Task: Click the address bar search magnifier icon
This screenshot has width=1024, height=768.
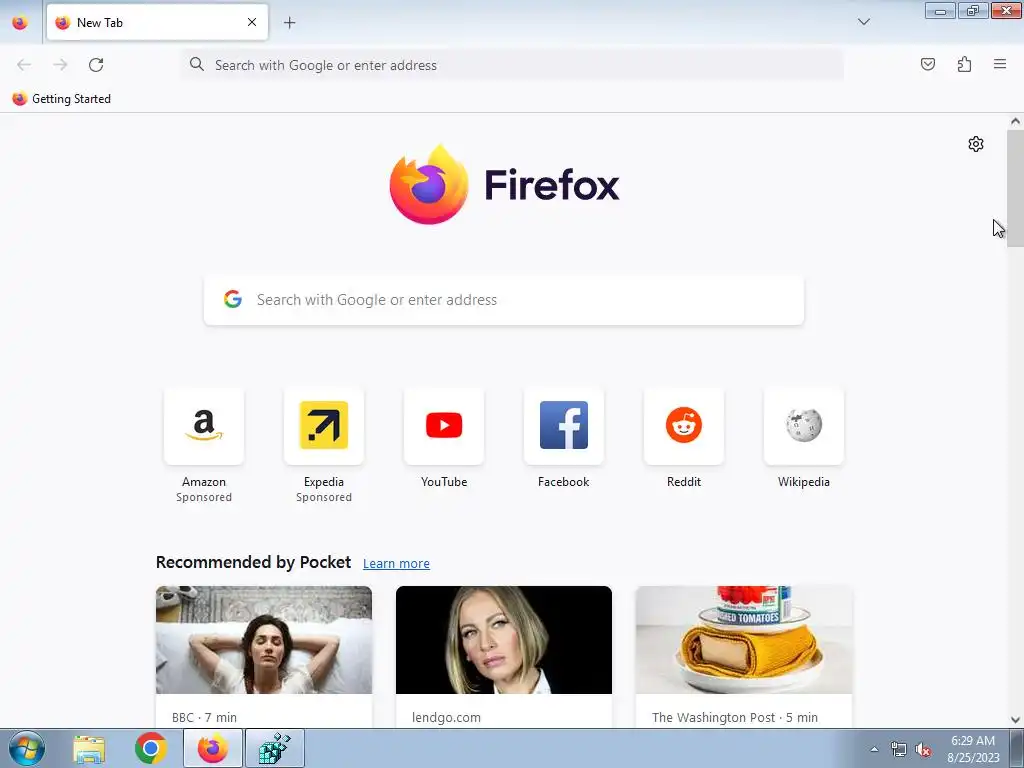Action: pos(197,64)
